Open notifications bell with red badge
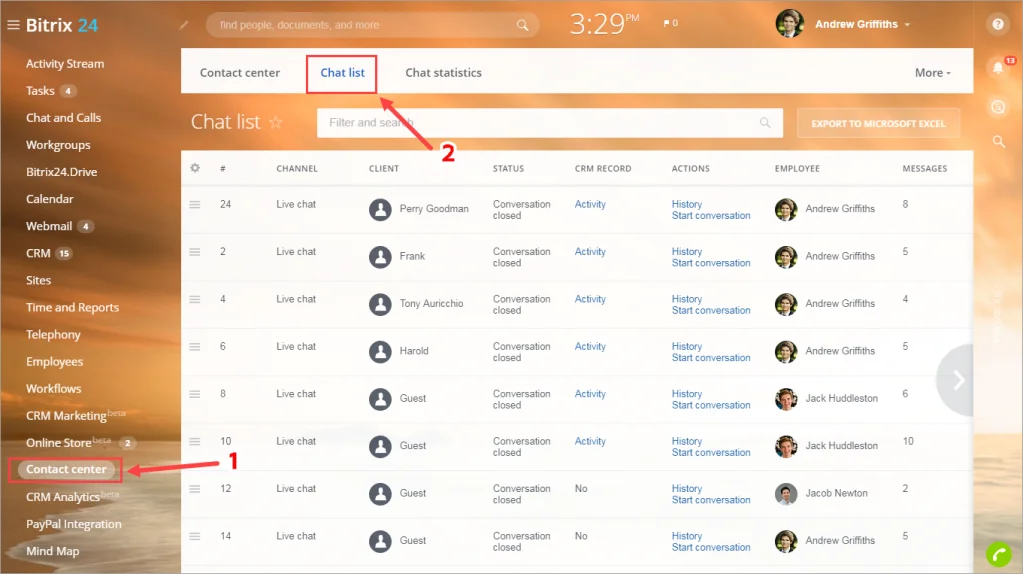This screenshot has height=574, width=1023. (x=999, y=67)
